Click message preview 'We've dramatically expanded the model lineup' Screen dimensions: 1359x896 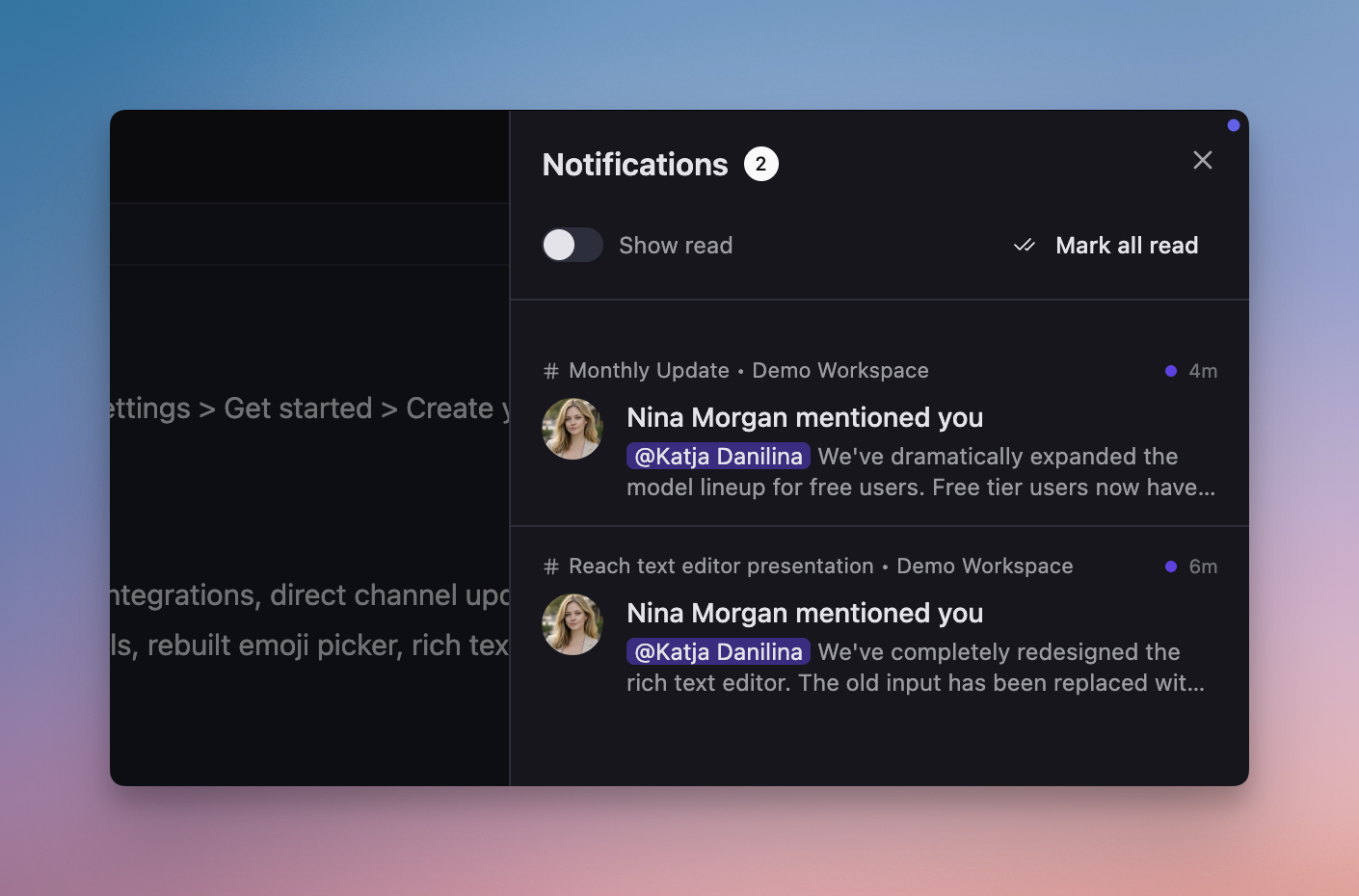[x=921, y=472]
